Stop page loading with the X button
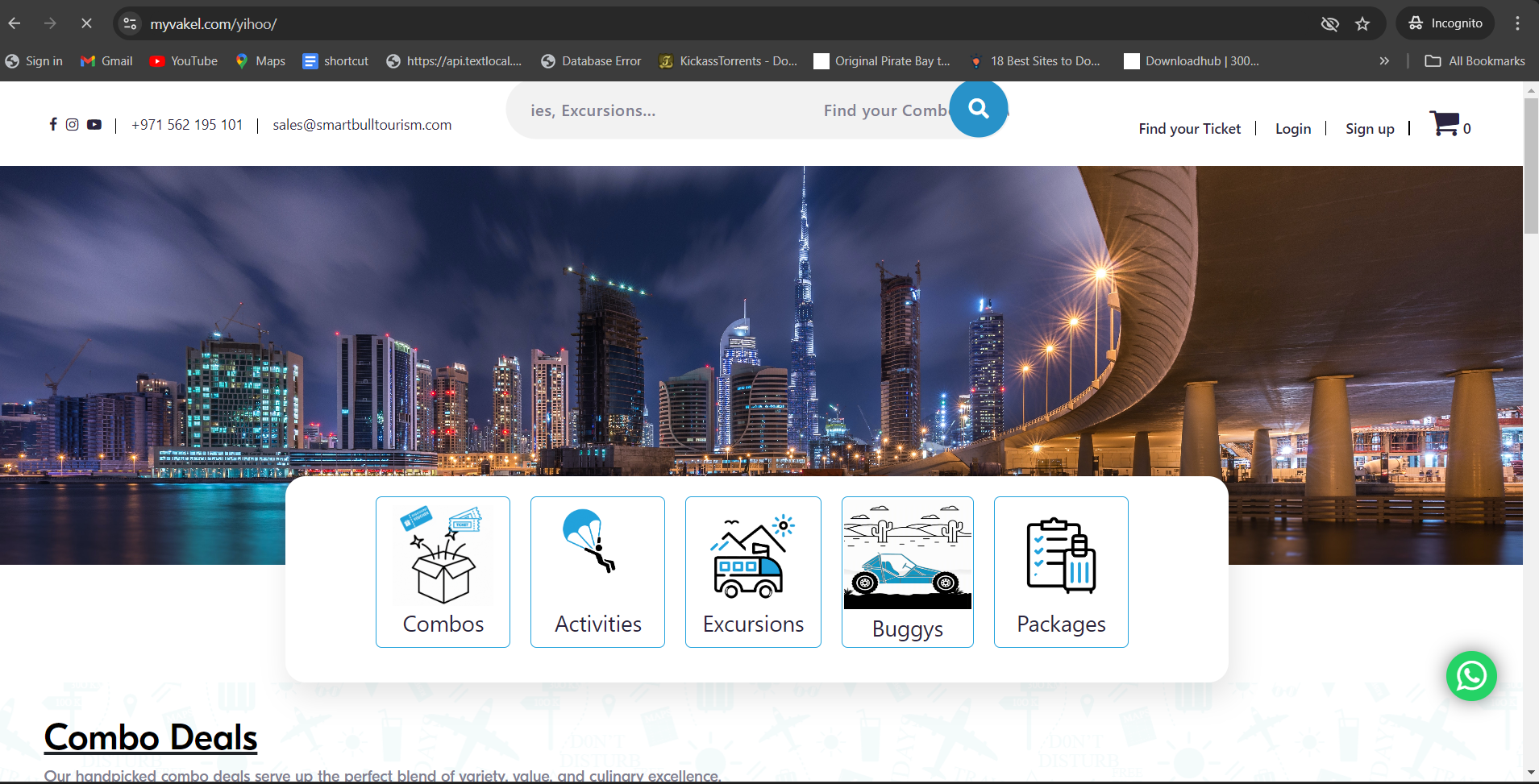This screenshot has width=1539, height=784. 86,23
